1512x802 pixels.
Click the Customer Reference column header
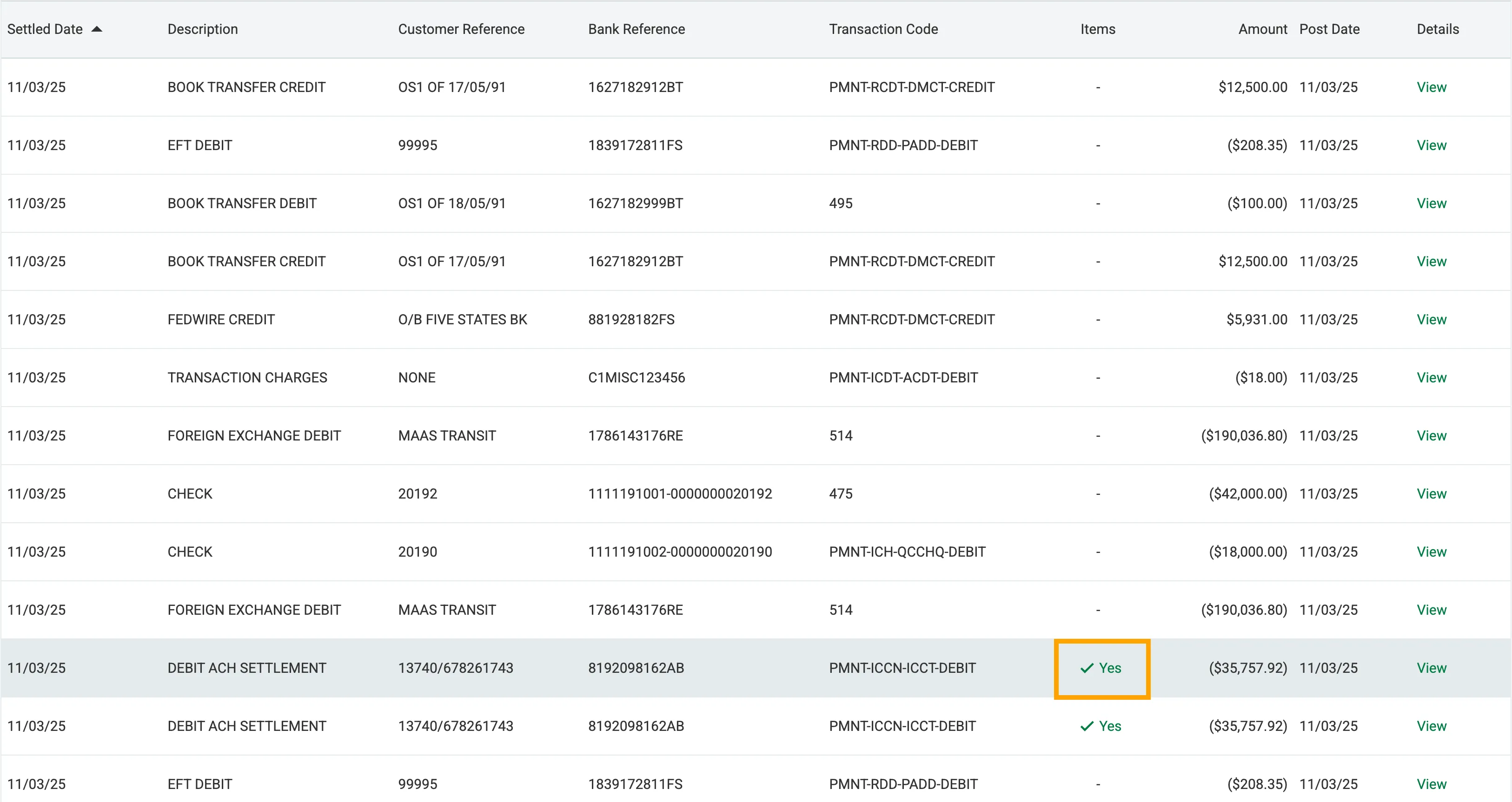[x=461, y=29]
